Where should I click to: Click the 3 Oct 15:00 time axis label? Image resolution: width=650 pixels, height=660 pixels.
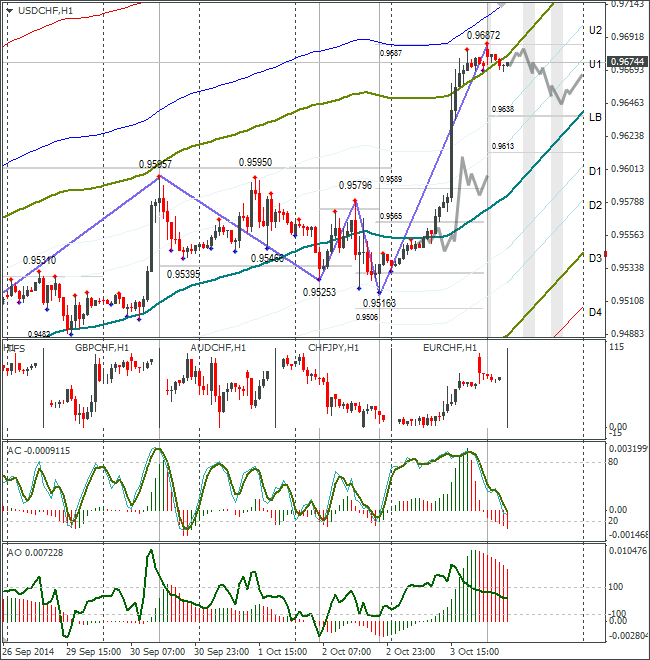(475, 652)
